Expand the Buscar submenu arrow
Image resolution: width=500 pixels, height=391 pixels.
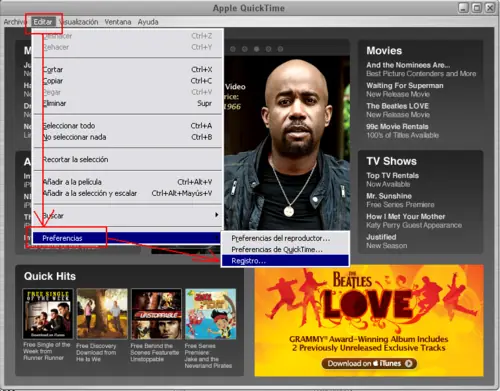(x=217, y=215)
